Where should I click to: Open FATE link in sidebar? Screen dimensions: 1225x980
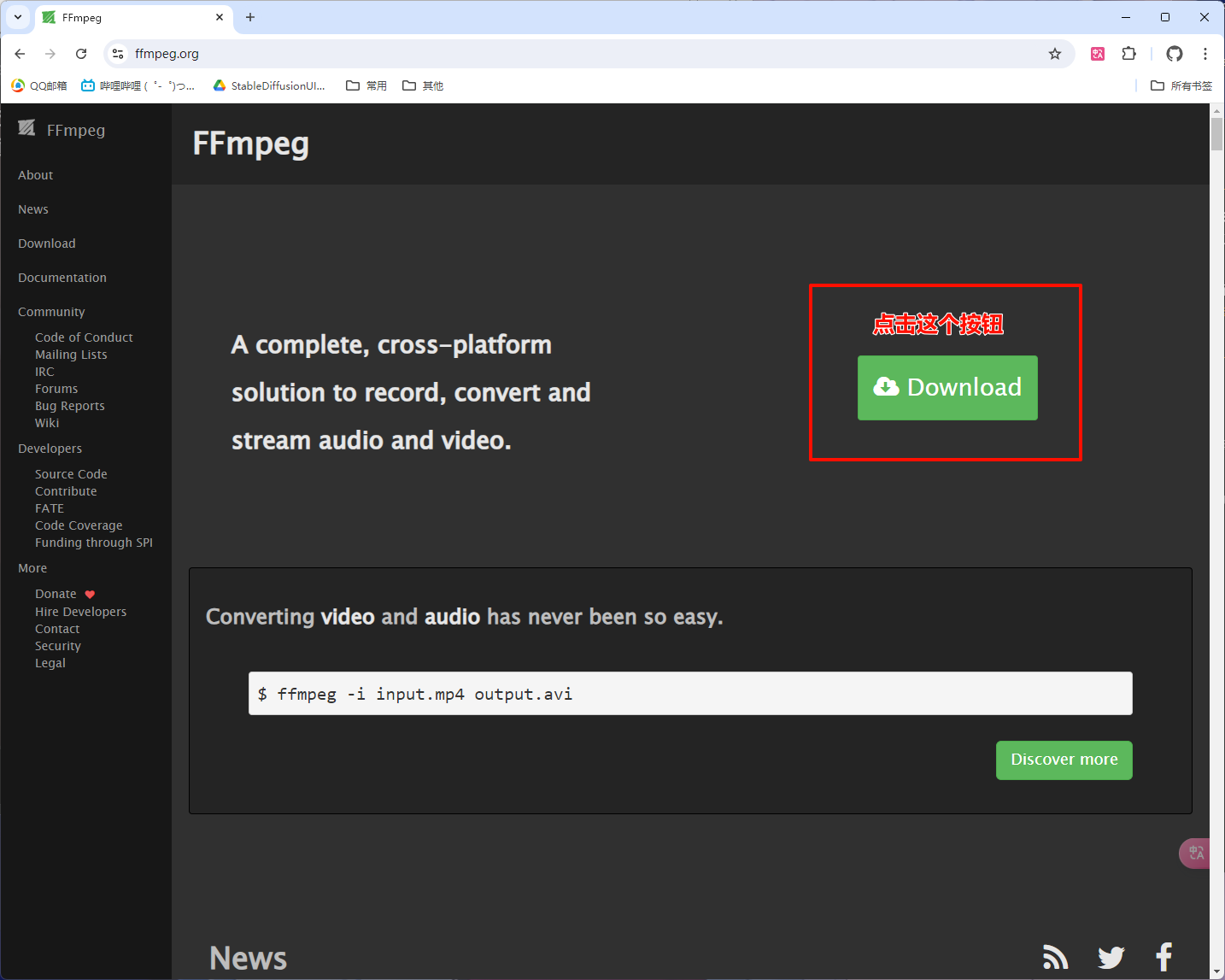pyautogui.click(x=50, y=508)
